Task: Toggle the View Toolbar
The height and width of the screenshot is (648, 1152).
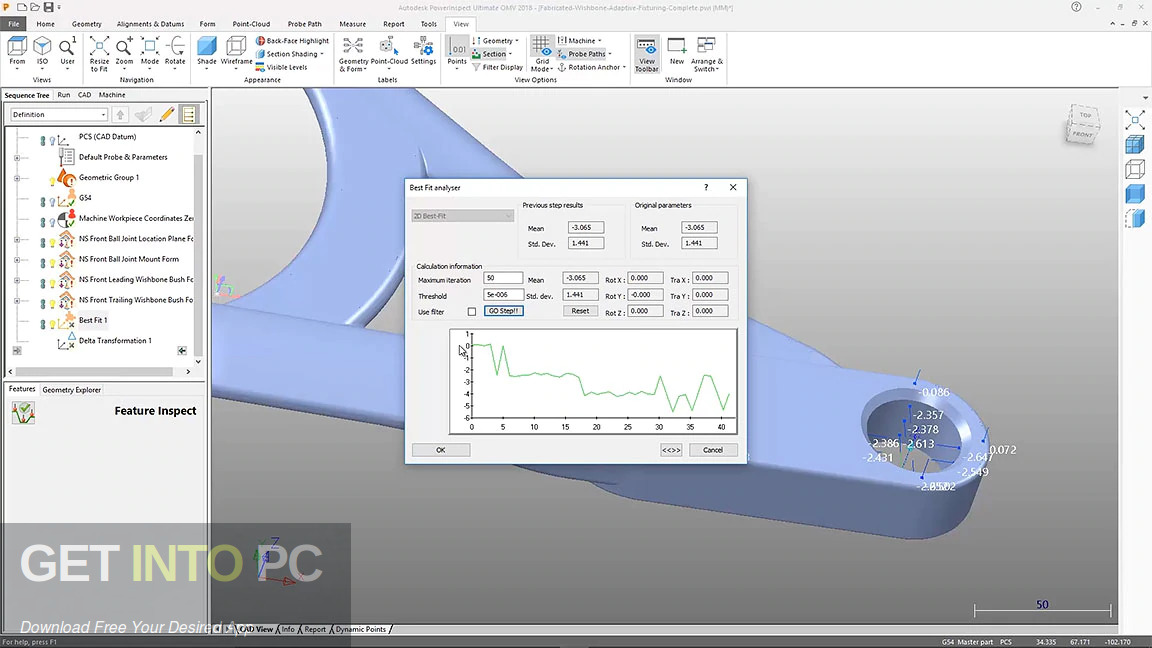Action: click(647, 54)
